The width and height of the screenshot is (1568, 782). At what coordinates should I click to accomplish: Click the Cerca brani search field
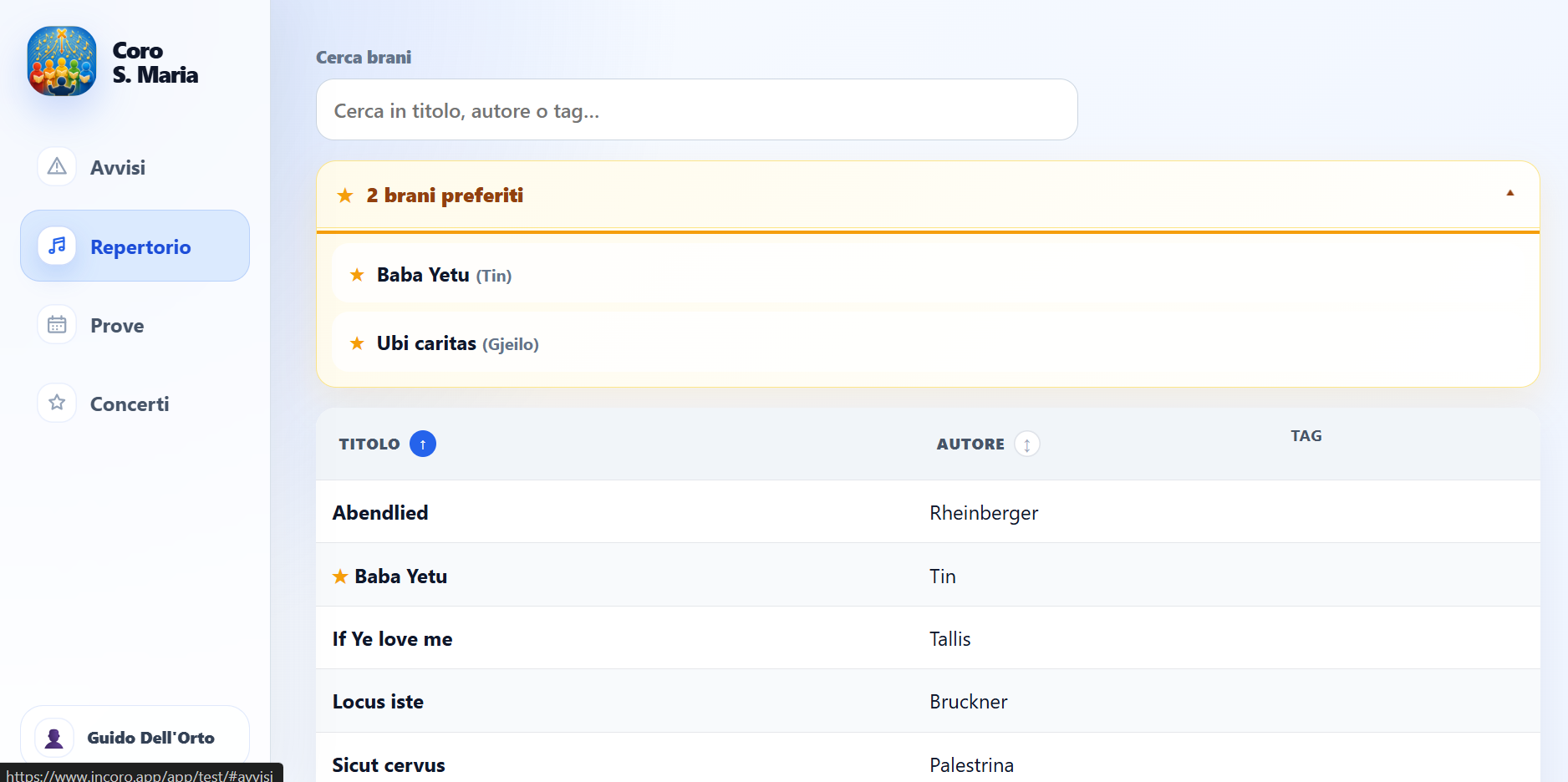[x=697, y=109]
